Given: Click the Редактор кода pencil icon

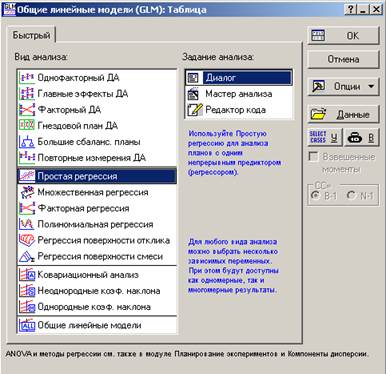Looking at the screenshot, I should click(194, 110).
